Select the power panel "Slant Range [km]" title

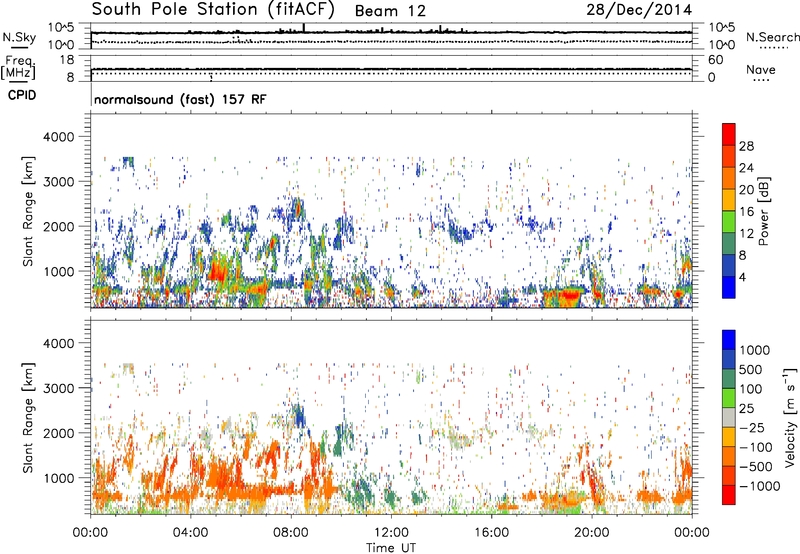[x=28, y=211]
